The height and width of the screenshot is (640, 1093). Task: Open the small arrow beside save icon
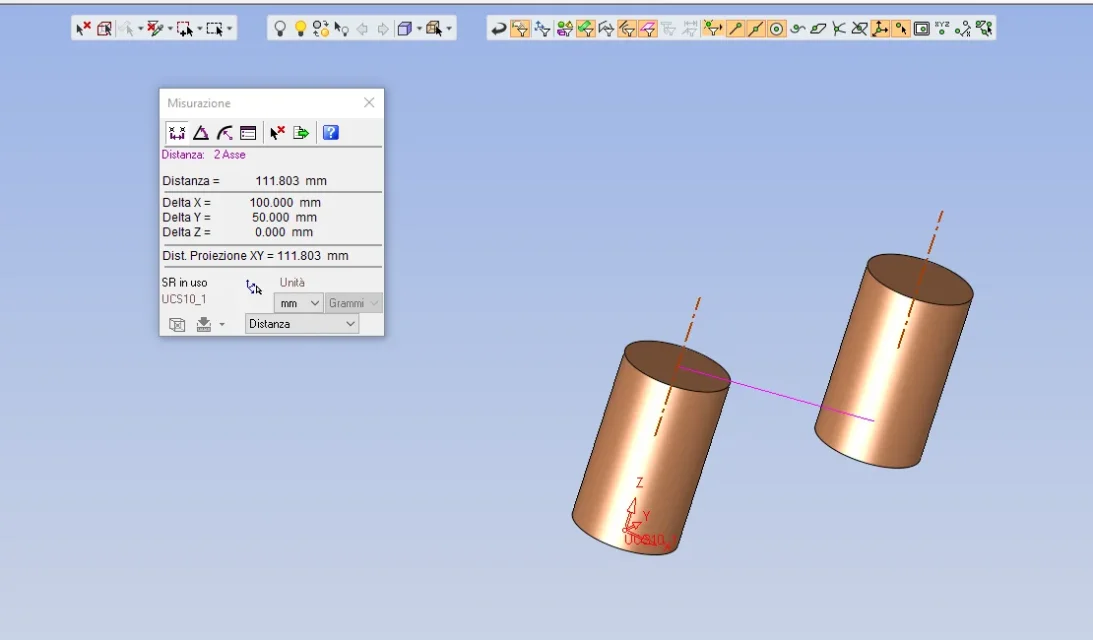click(222, 324)
